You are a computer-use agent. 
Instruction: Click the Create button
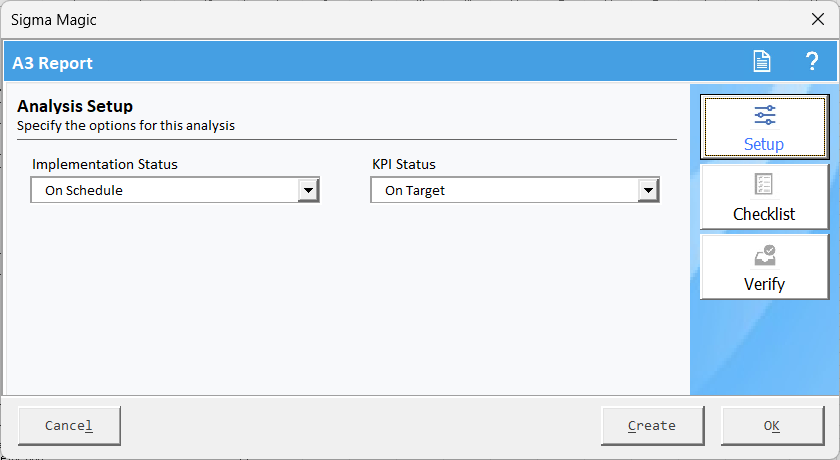click(652, 425)
